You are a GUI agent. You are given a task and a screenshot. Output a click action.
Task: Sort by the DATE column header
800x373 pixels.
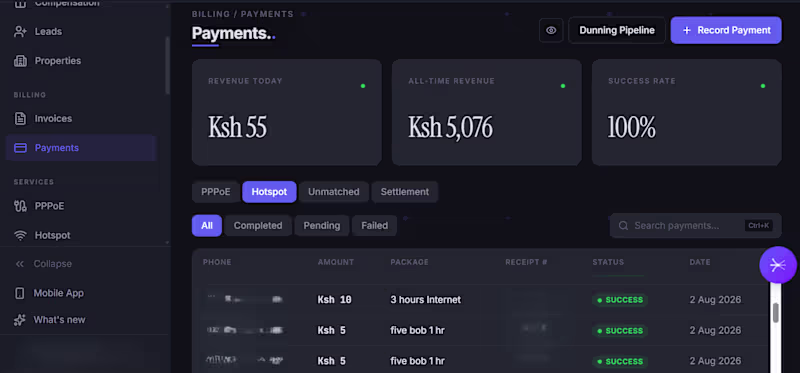pyautogui.click(x=700, y=262)
